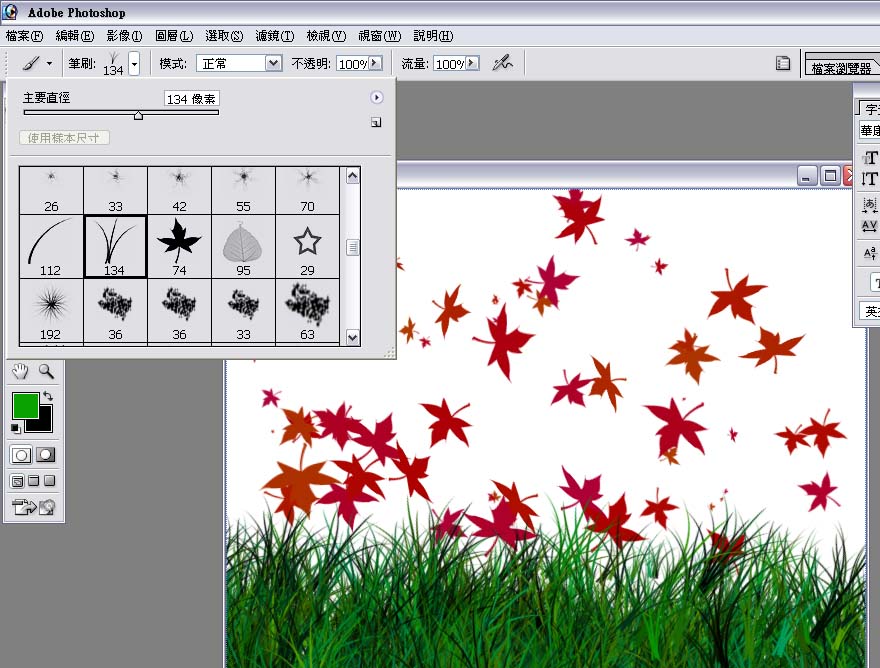
Task: Enable the airbrush option in options bar
Action: tap(502, 63)
